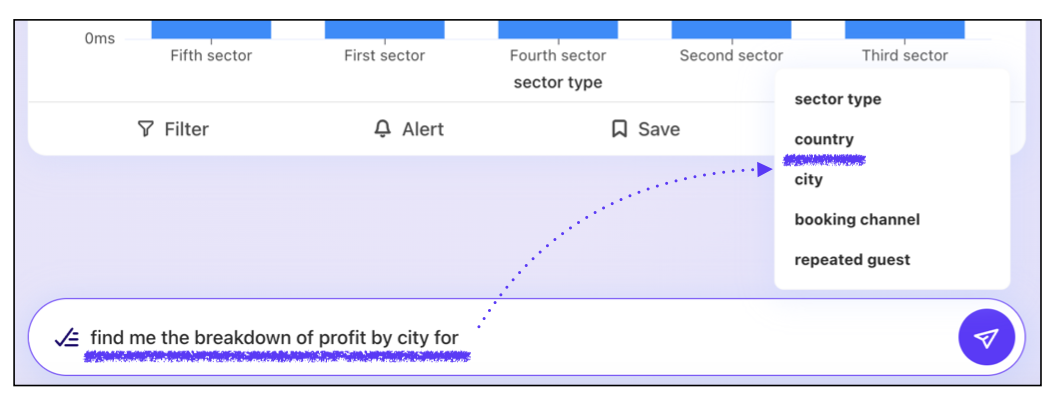Click the bookmark Save icon
Screen dimensions: 1060x406
[620, 129]
